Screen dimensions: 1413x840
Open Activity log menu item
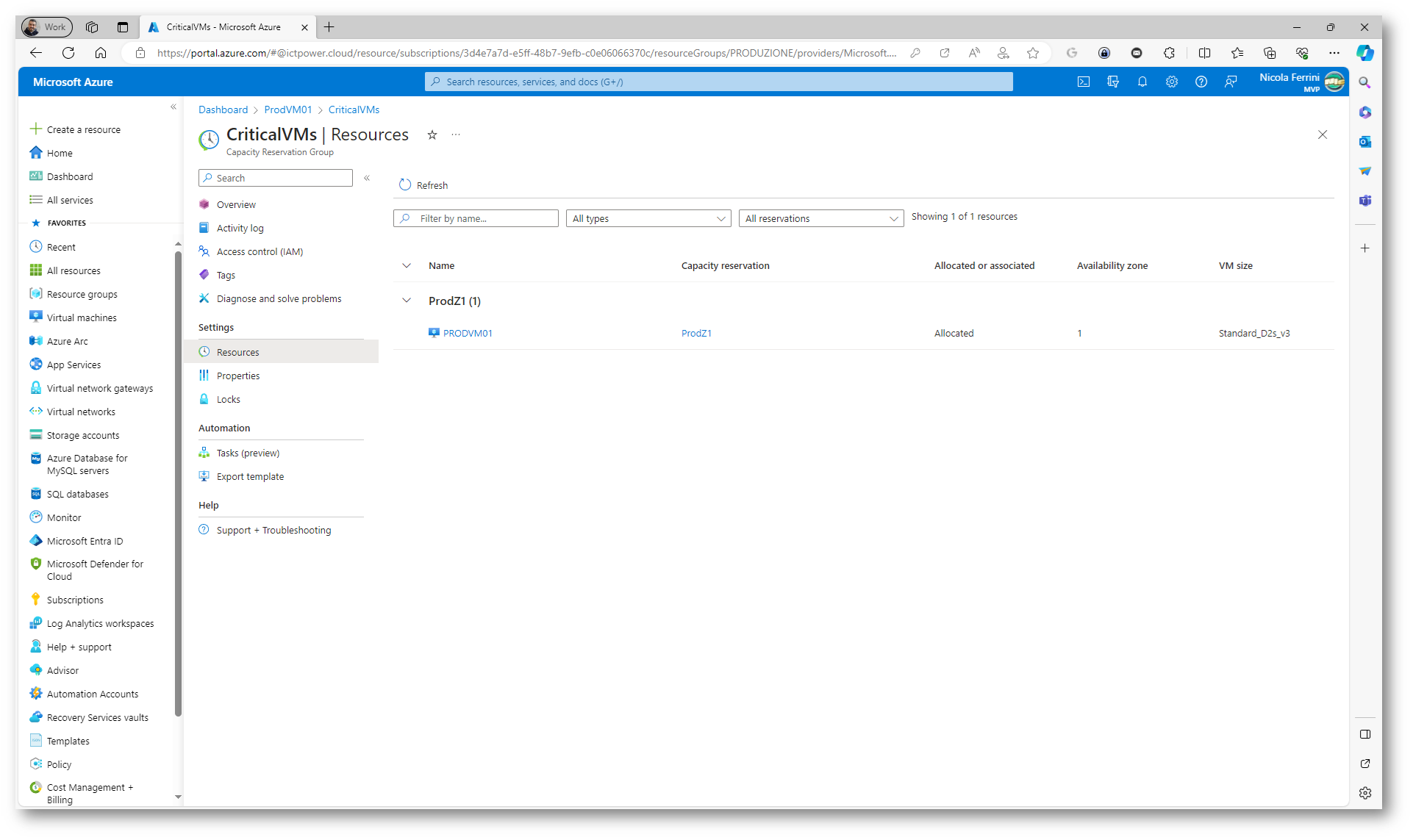[x=240, y=228]
